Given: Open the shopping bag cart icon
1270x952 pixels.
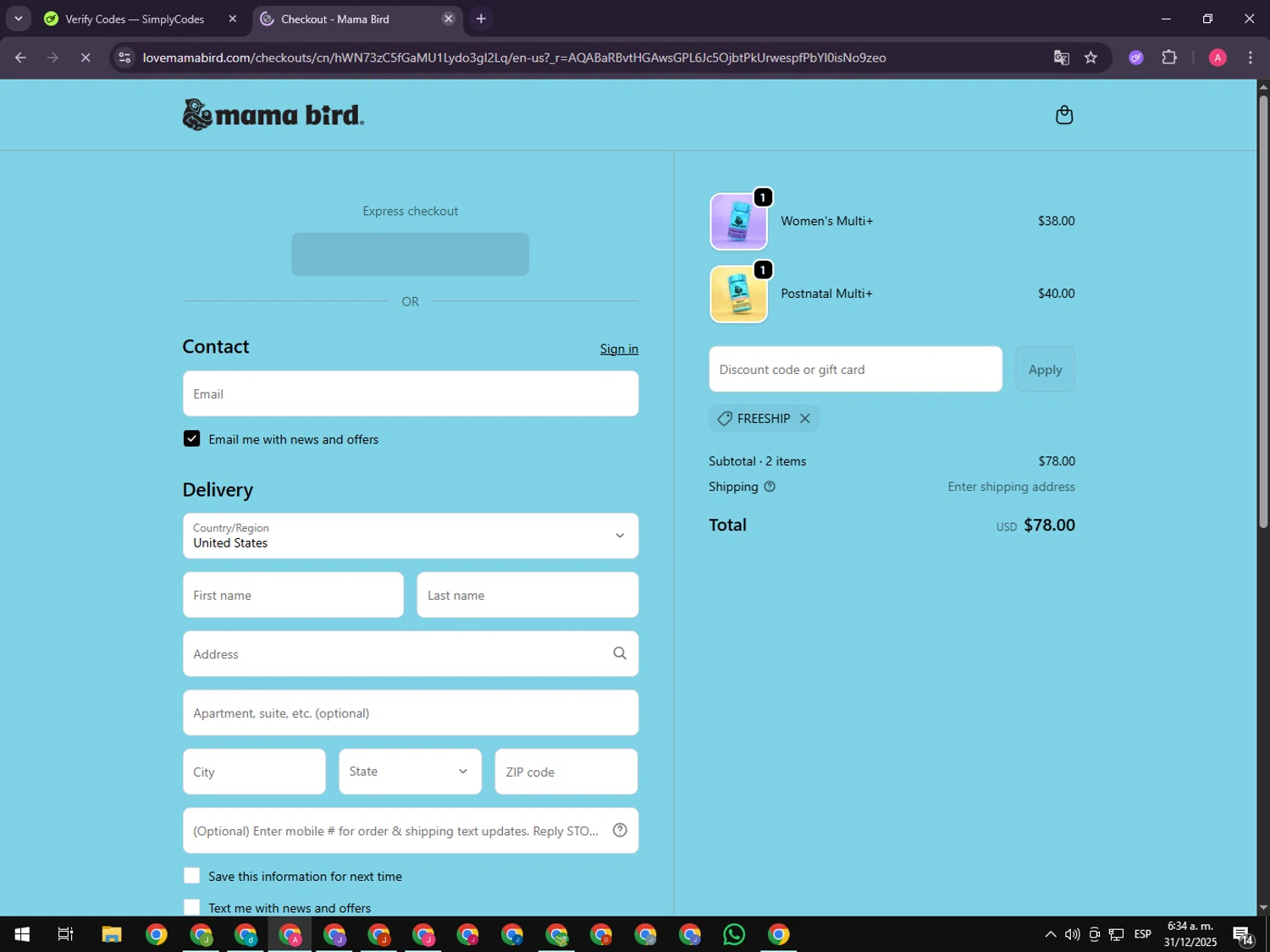Looking at the screenshot, I should coord(1064,115).
